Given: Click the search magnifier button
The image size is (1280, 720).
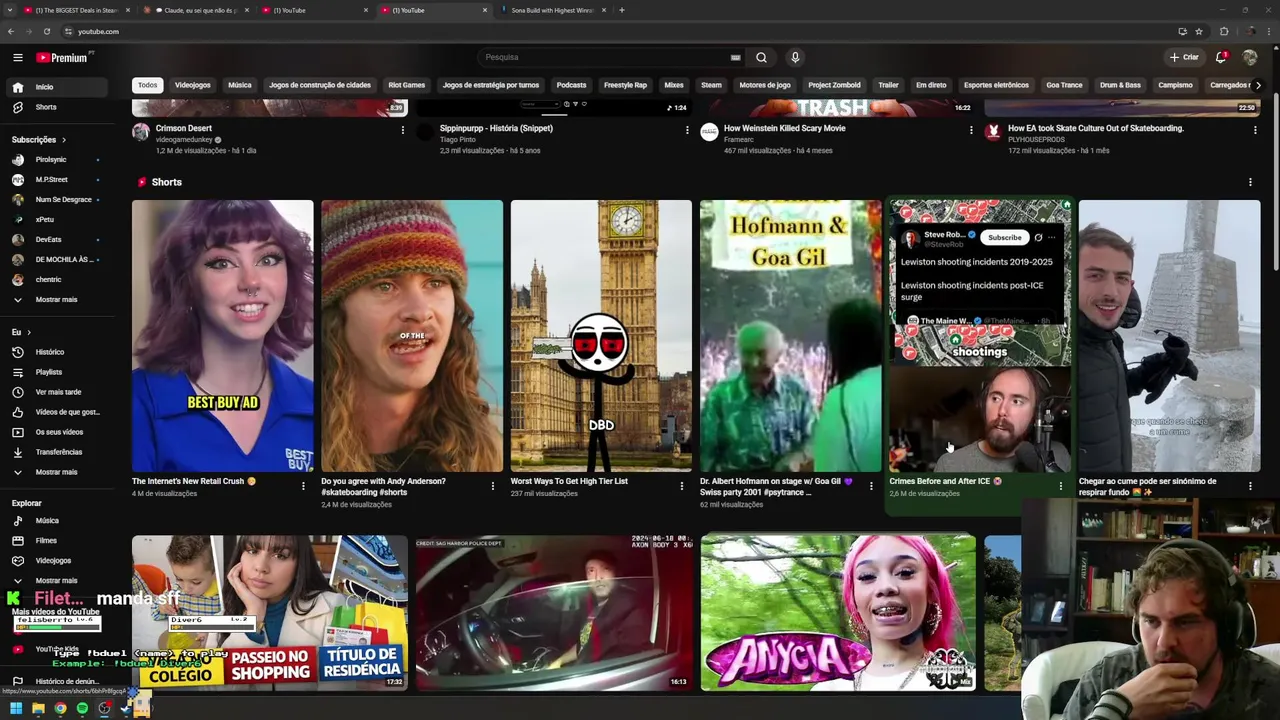Looking at the screenshot, I should coord(761,57).
